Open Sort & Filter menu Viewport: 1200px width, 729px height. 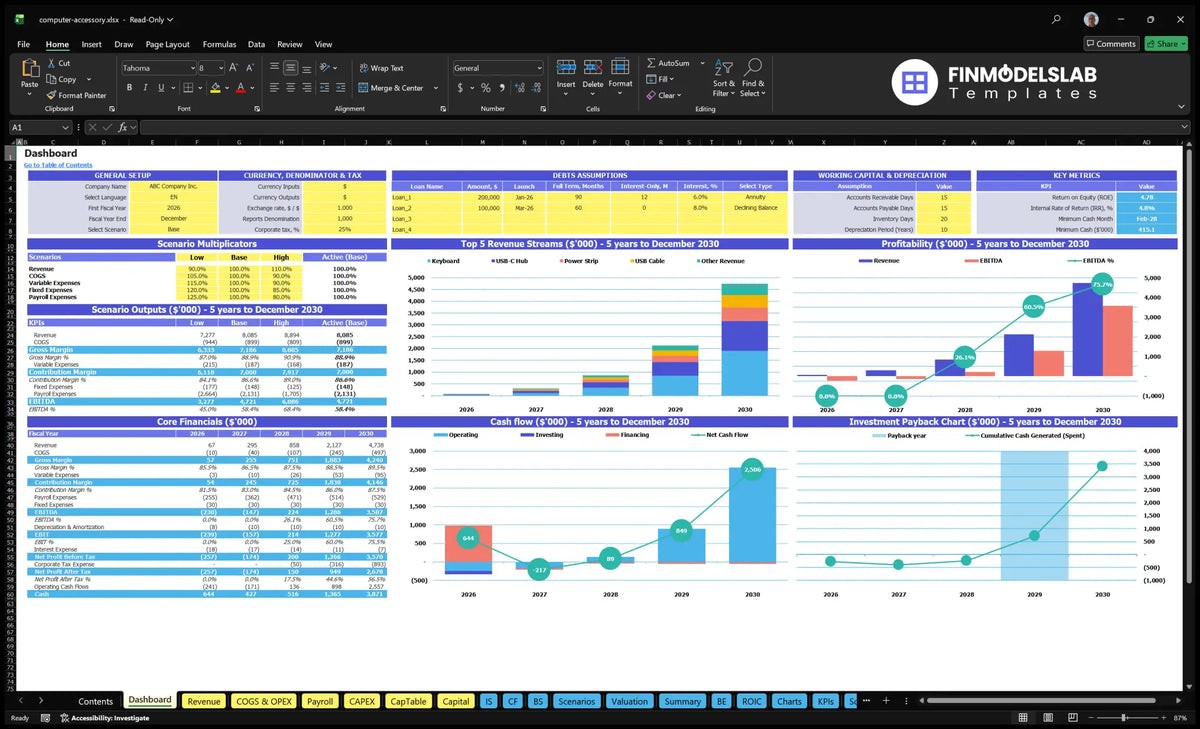[724, 78]
